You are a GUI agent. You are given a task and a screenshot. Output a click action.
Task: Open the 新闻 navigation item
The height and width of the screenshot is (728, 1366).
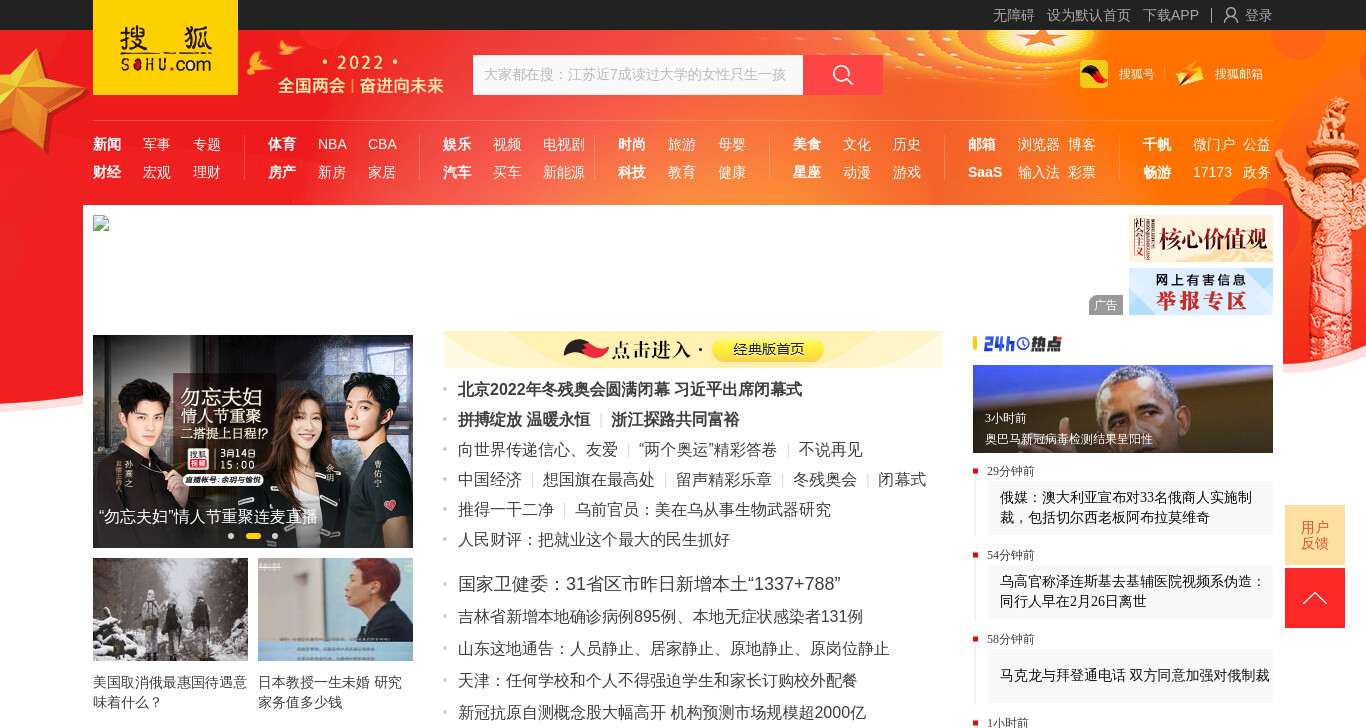point(107,144)
